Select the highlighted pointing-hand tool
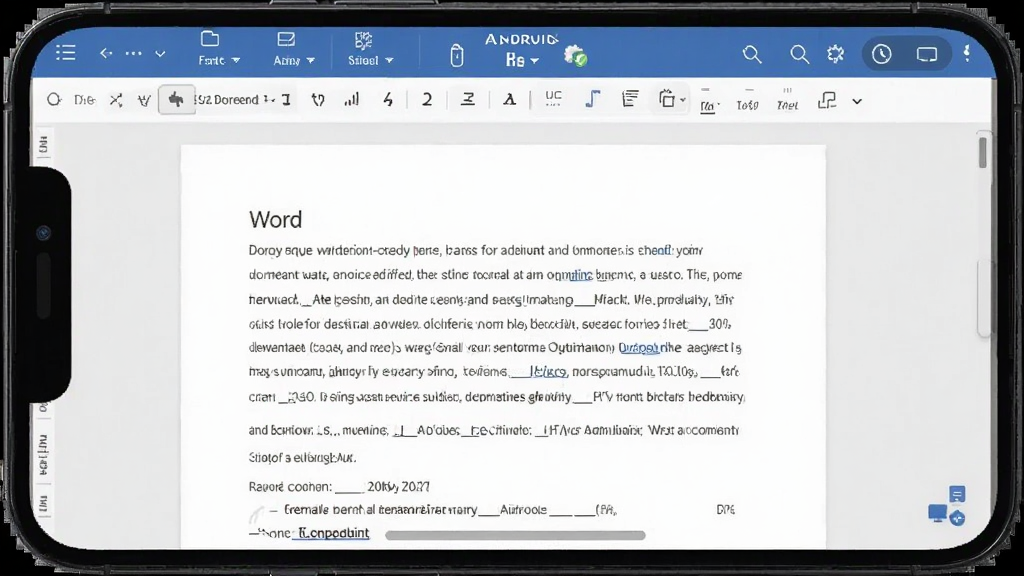This screenshot has height=576, width=1024. (x=176, y=100)
